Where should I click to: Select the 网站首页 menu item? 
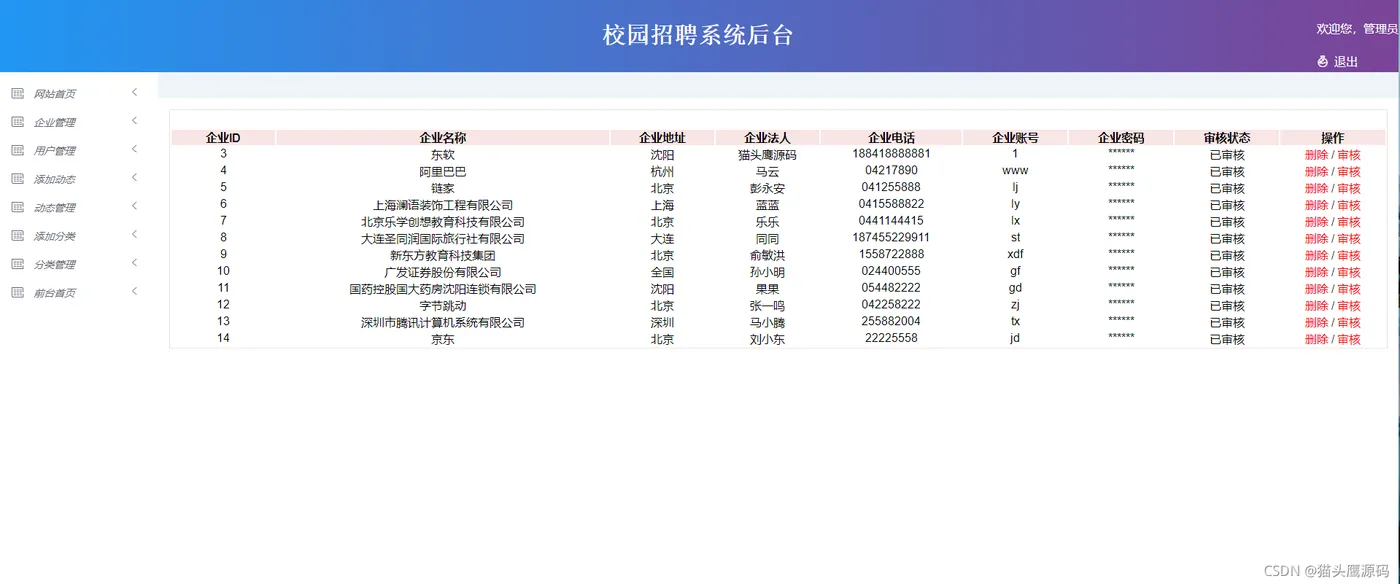pos(56,92)
